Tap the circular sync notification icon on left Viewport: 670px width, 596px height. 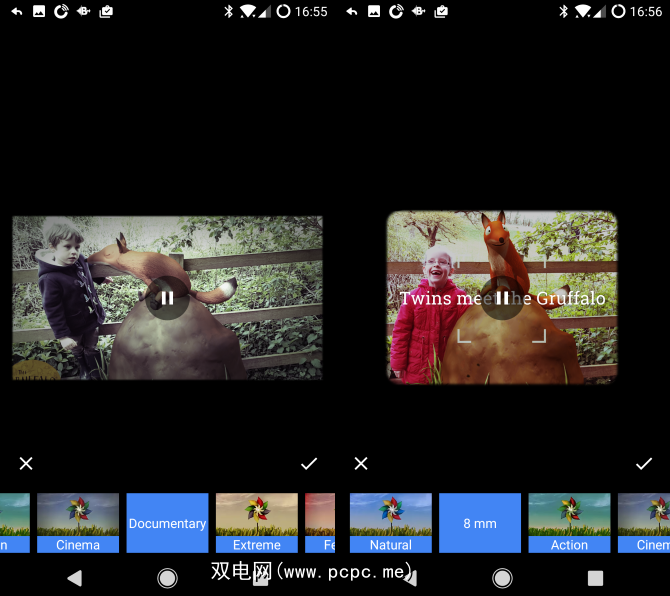coord(61,12)
